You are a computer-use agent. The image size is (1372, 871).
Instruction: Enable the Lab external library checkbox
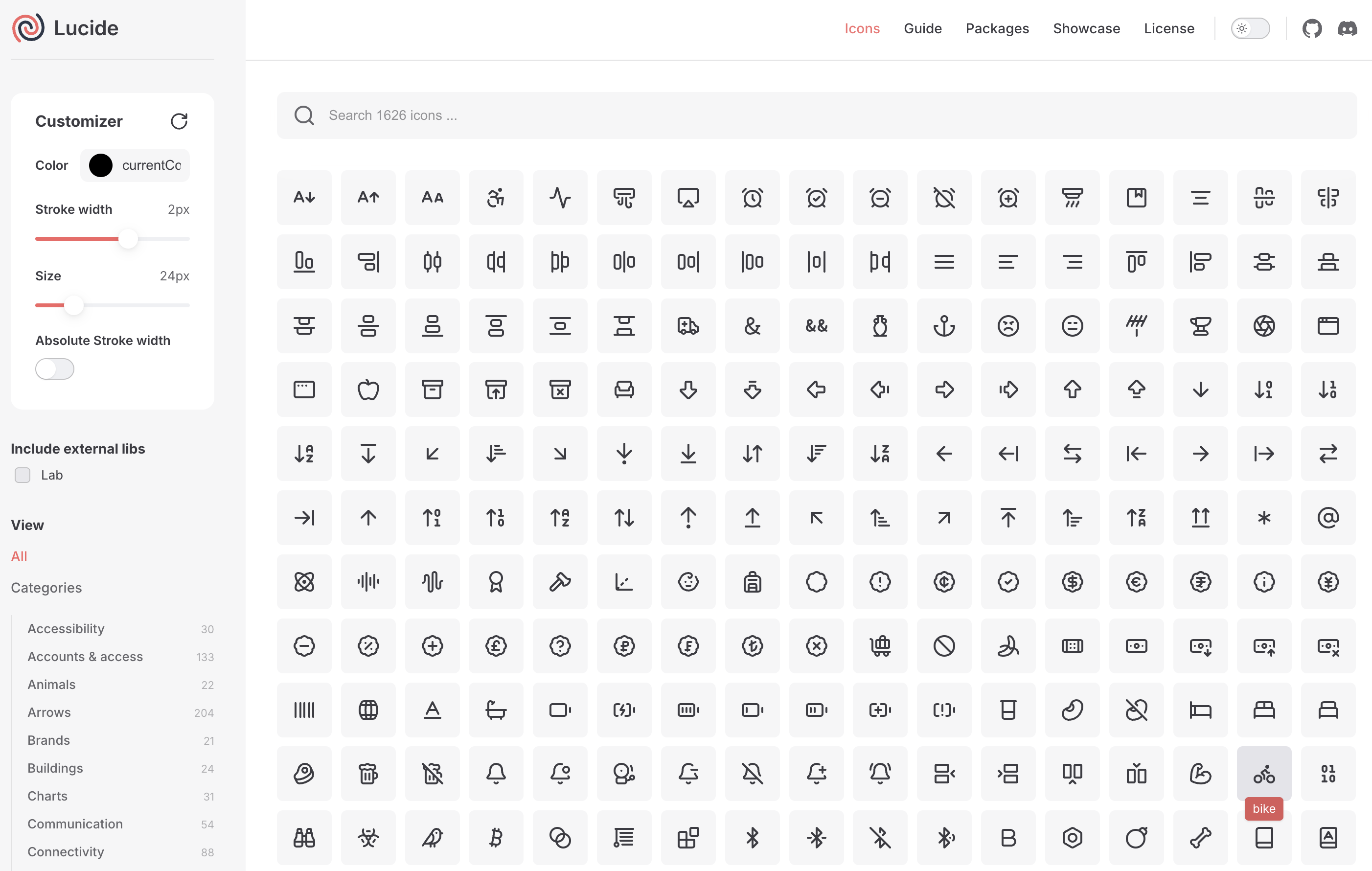click(23, 475)
